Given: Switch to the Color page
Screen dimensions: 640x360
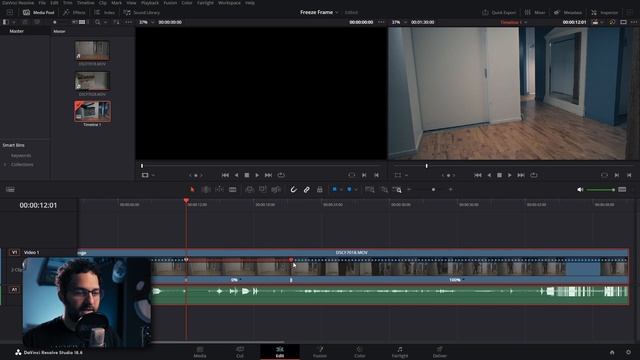Looking at the screenshot, I should (360, 352).
